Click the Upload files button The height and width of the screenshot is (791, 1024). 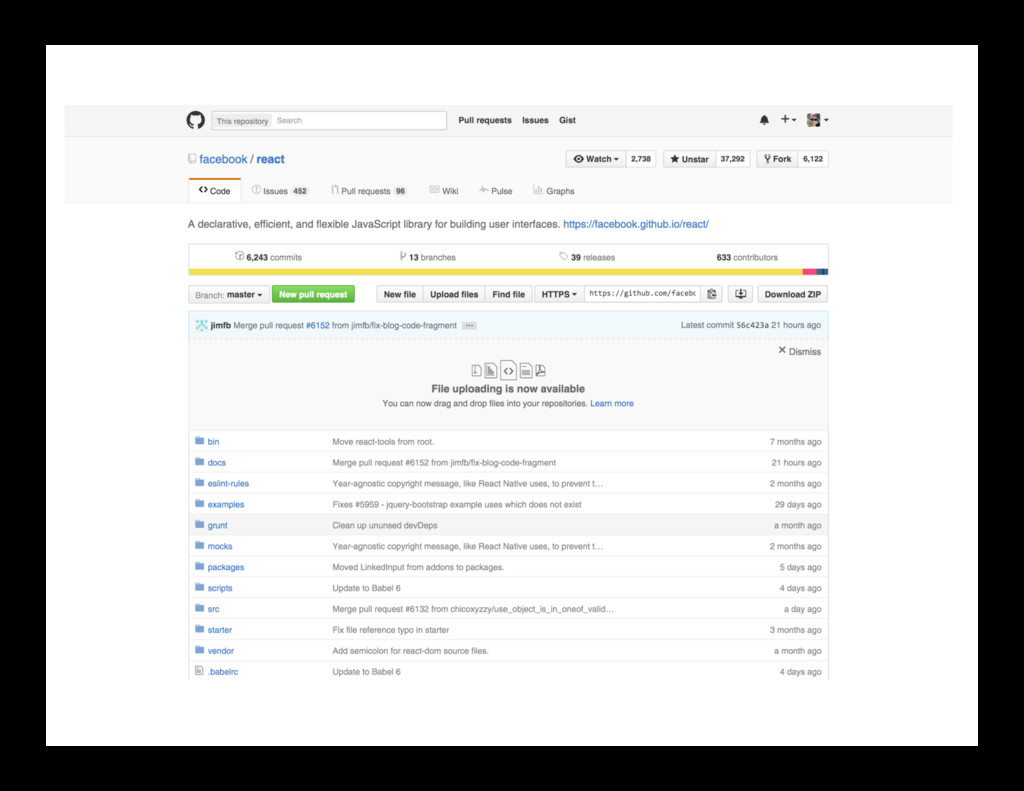[454, 295]
